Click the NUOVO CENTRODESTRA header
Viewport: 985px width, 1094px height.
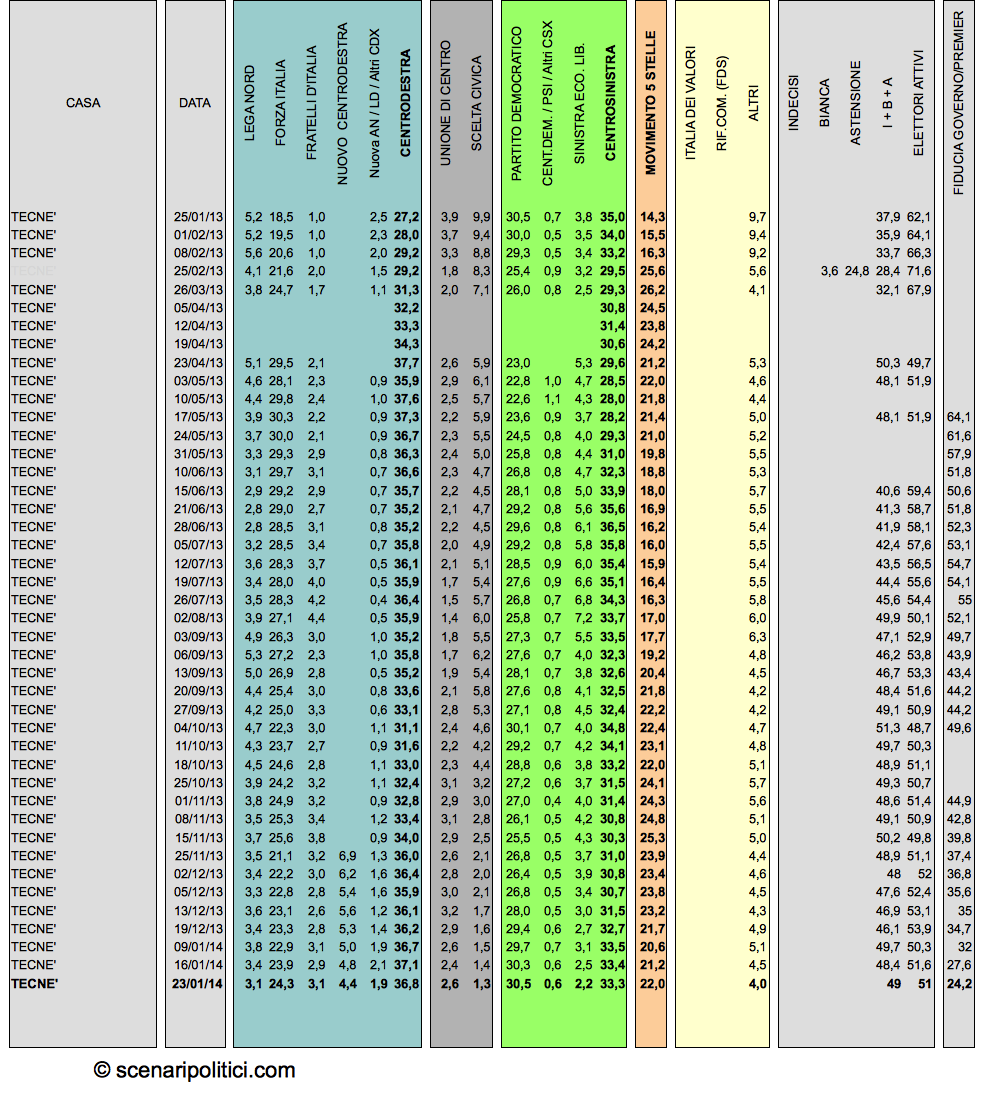point(342,103)
